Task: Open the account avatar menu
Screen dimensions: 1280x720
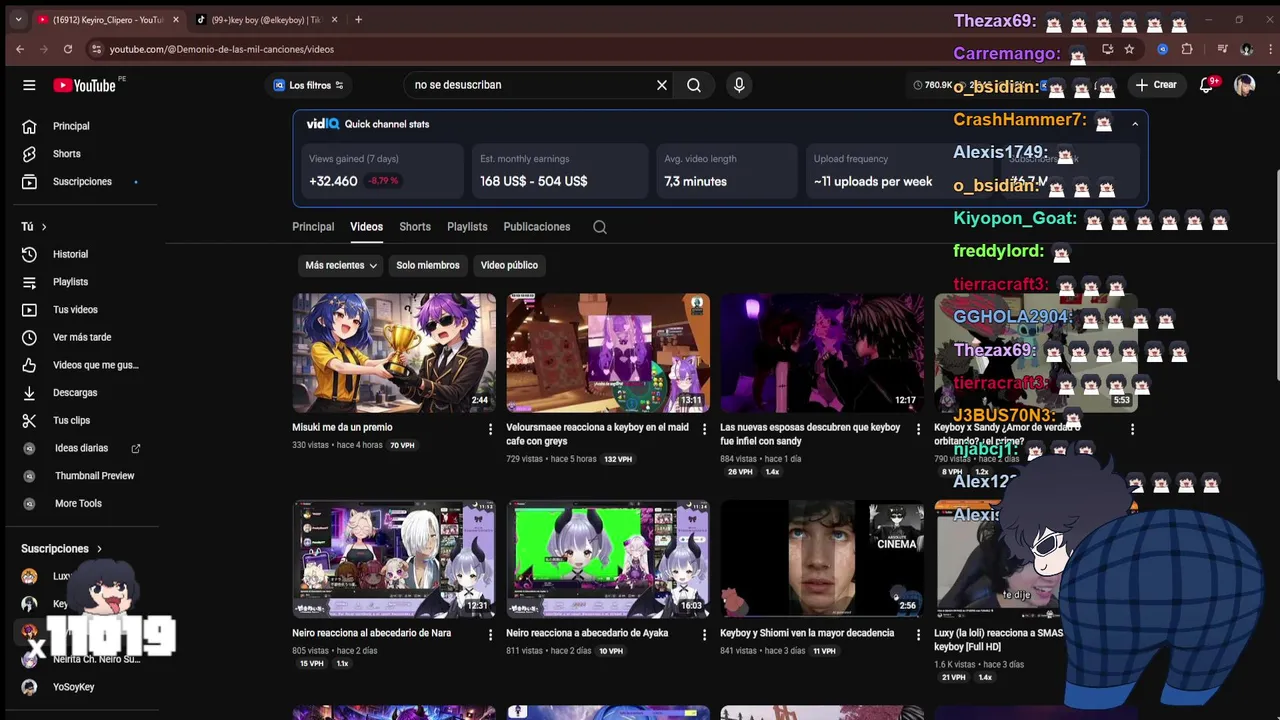Action: (1244, 85)
